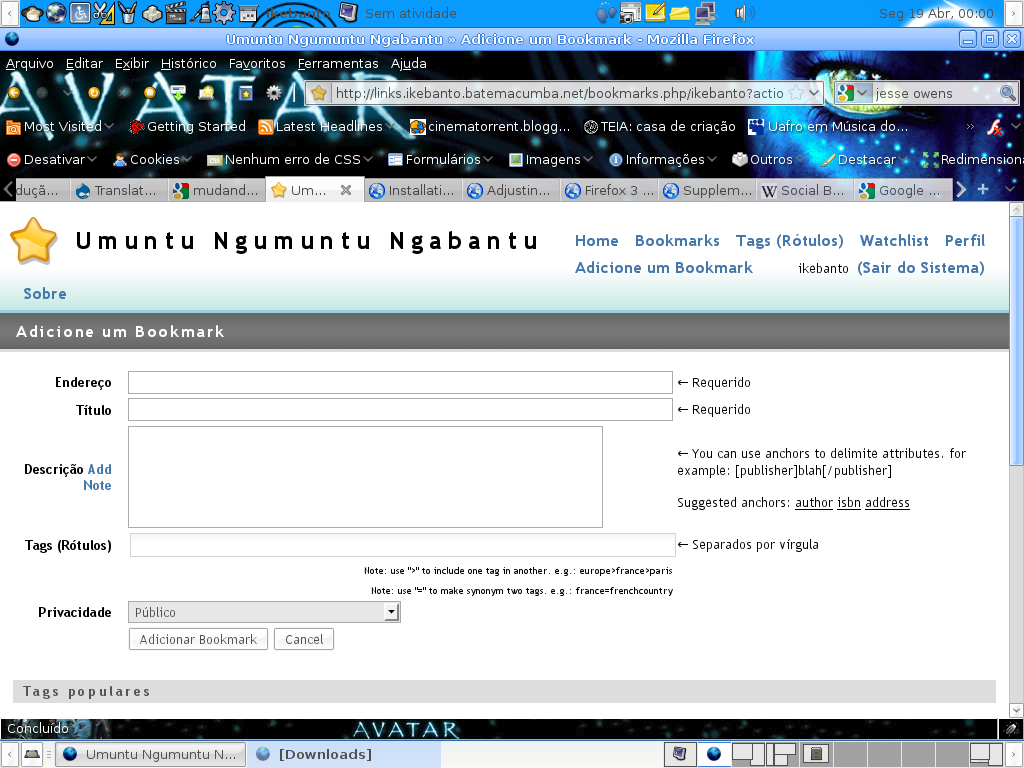The width and height of the screenshot is (1024, 768).
Task: Open the volume speaker in top panel
Action: tap(744, 12)
